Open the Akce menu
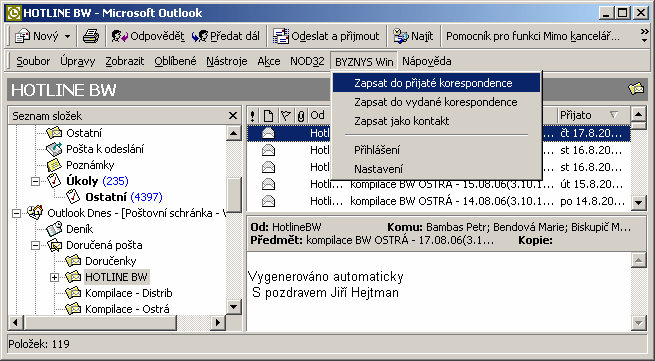 269,61
